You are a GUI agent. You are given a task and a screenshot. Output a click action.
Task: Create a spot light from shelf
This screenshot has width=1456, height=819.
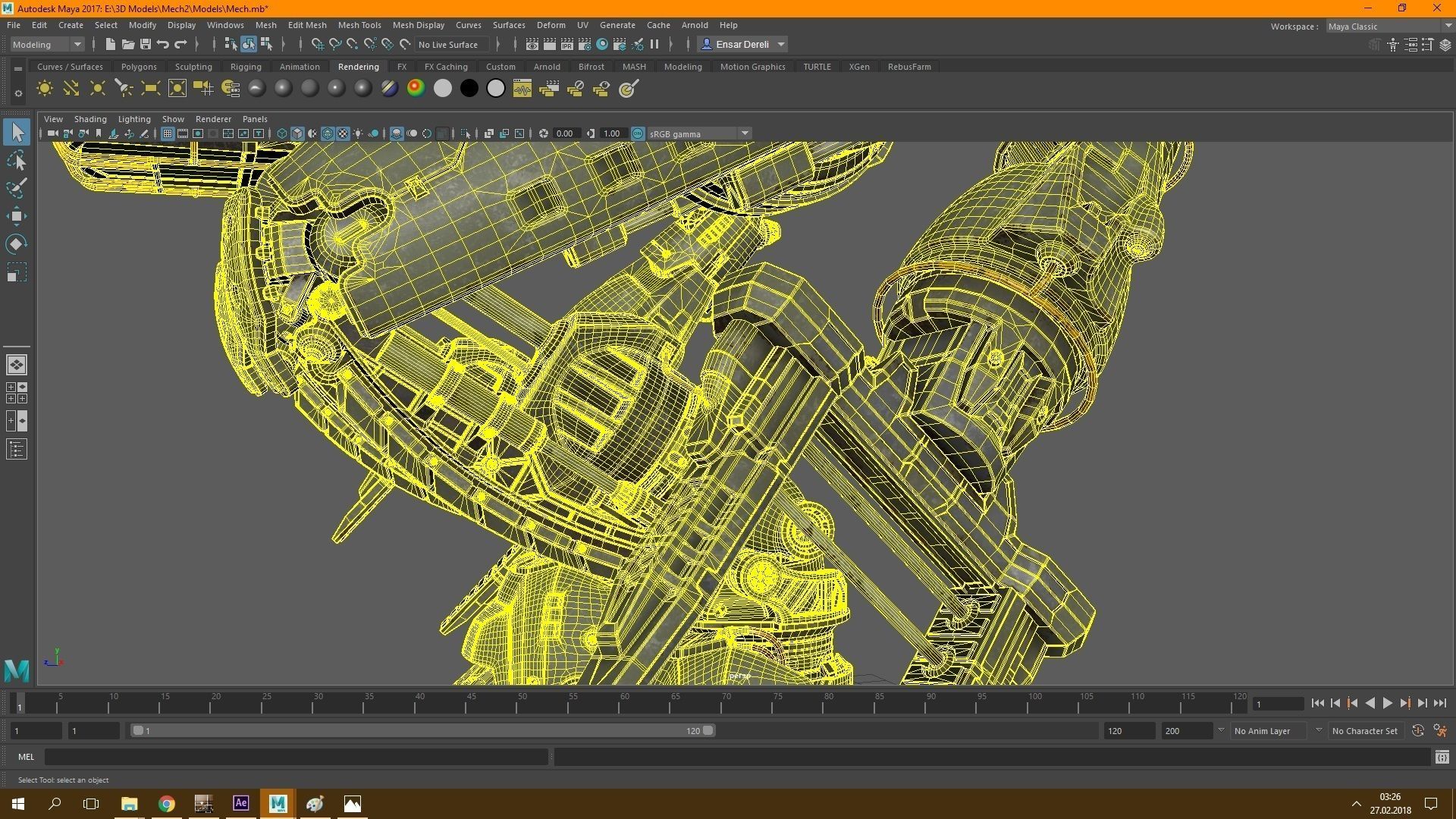click(x=124, y=89)
